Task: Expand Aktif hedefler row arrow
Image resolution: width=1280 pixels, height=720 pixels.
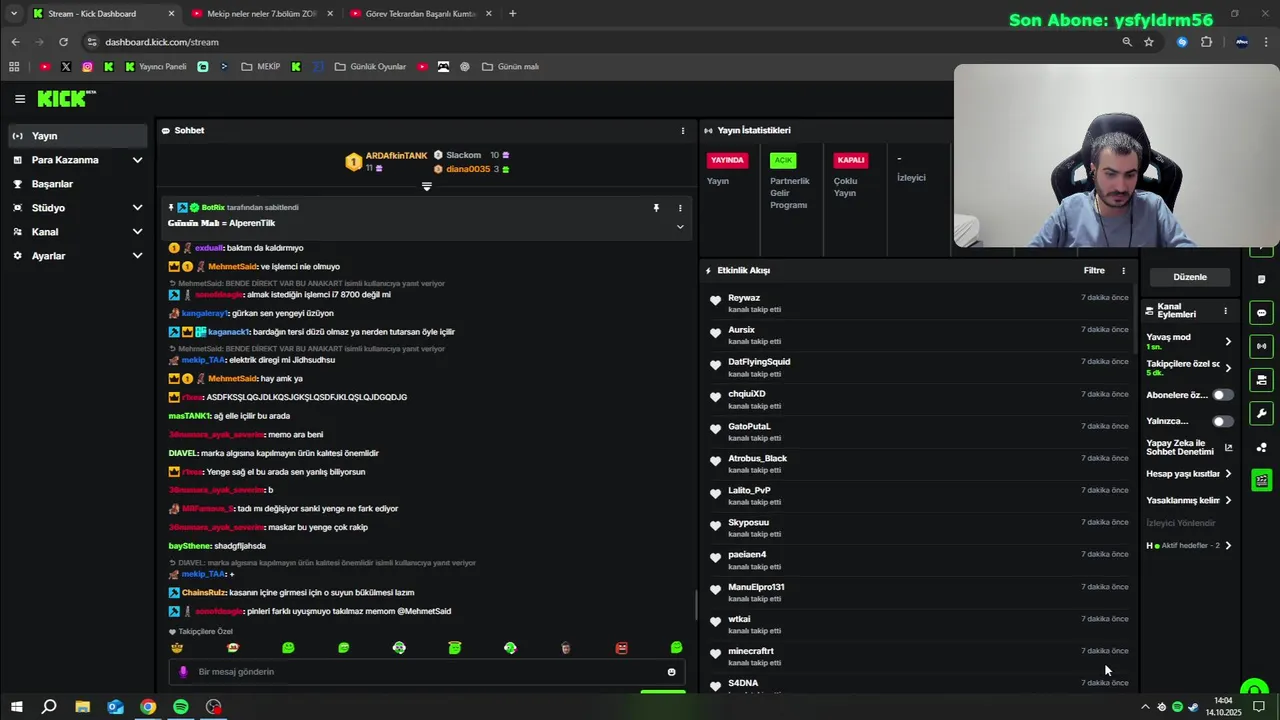Action: coord(1228,546)
